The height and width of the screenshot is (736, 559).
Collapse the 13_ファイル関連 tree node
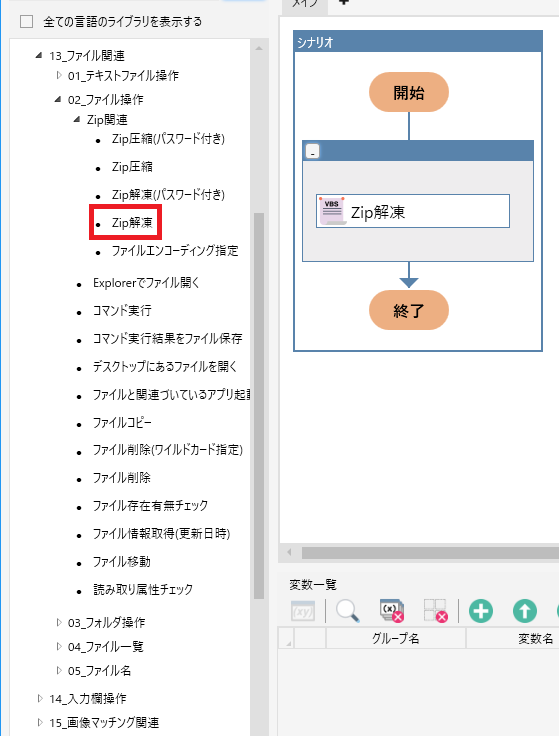(x=39, y=55)
